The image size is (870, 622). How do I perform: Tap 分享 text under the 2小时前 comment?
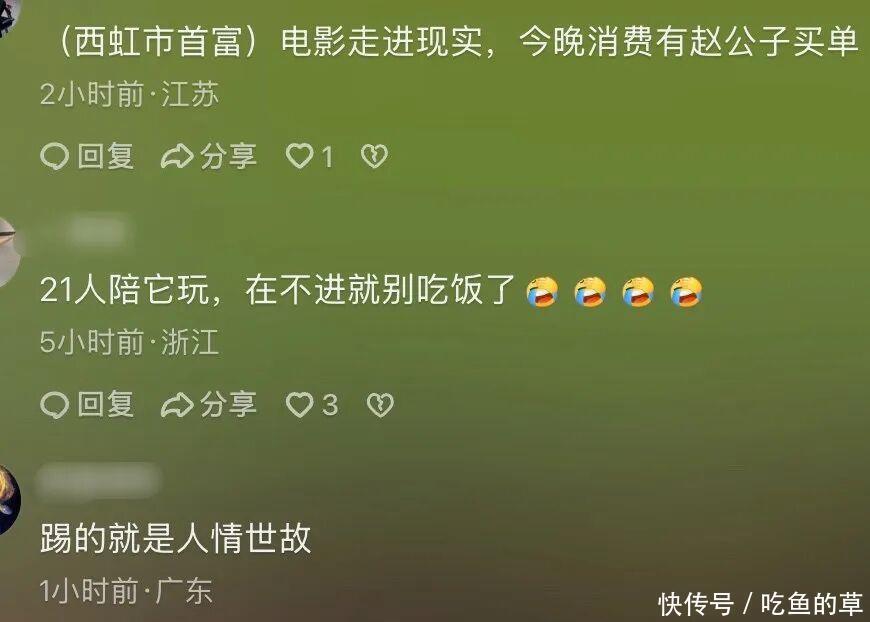click(x=229, y=156)
